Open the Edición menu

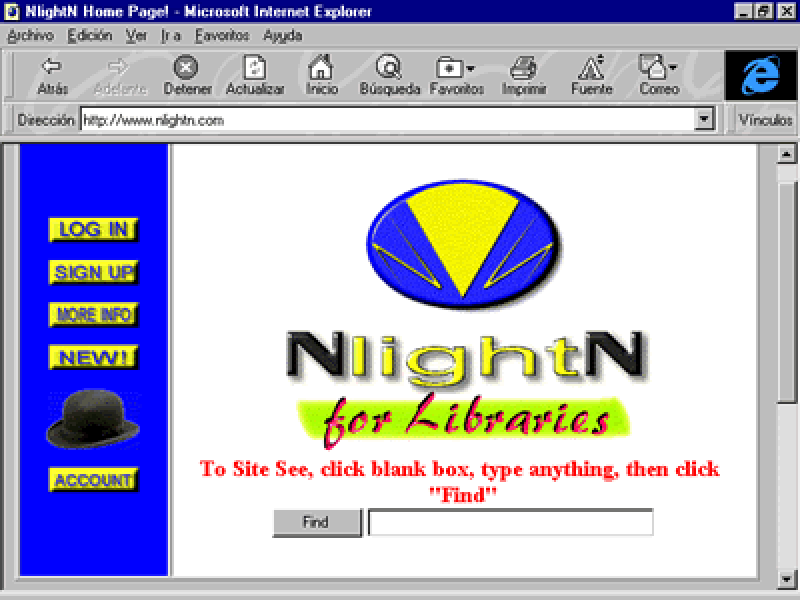90,36
